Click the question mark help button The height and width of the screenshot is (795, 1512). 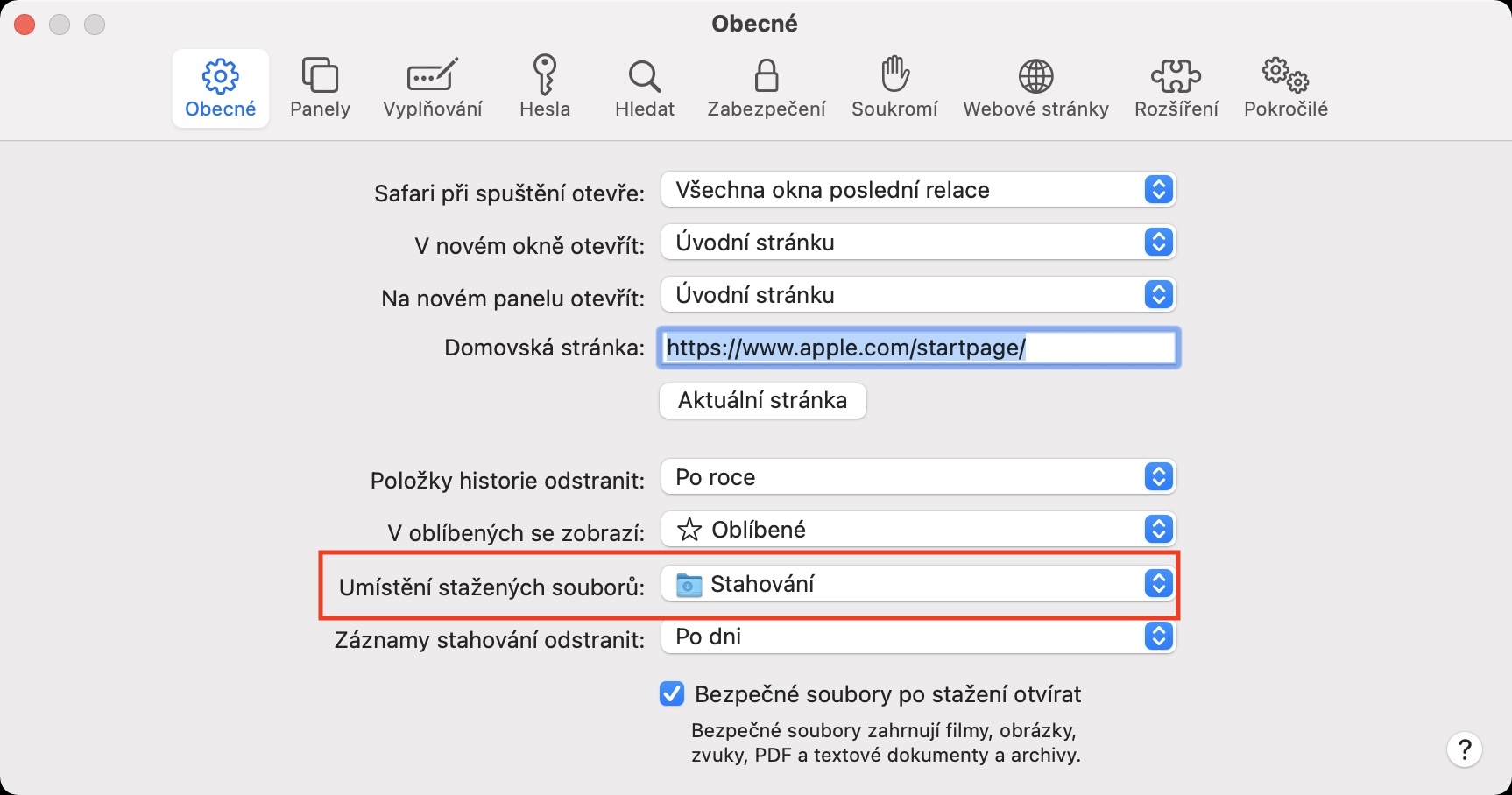pos(1464,749)
